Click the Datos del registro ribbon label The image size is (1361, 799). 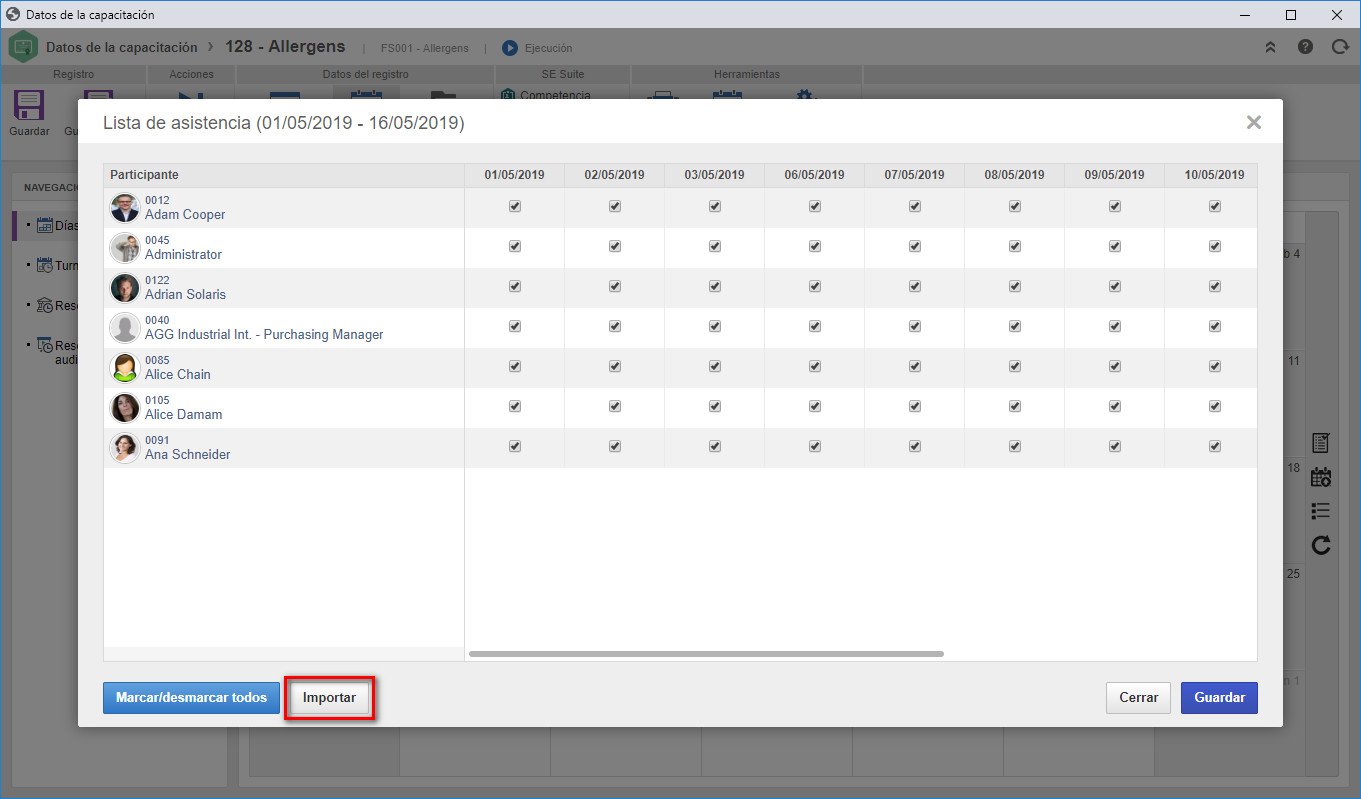(x=365, y=74)
